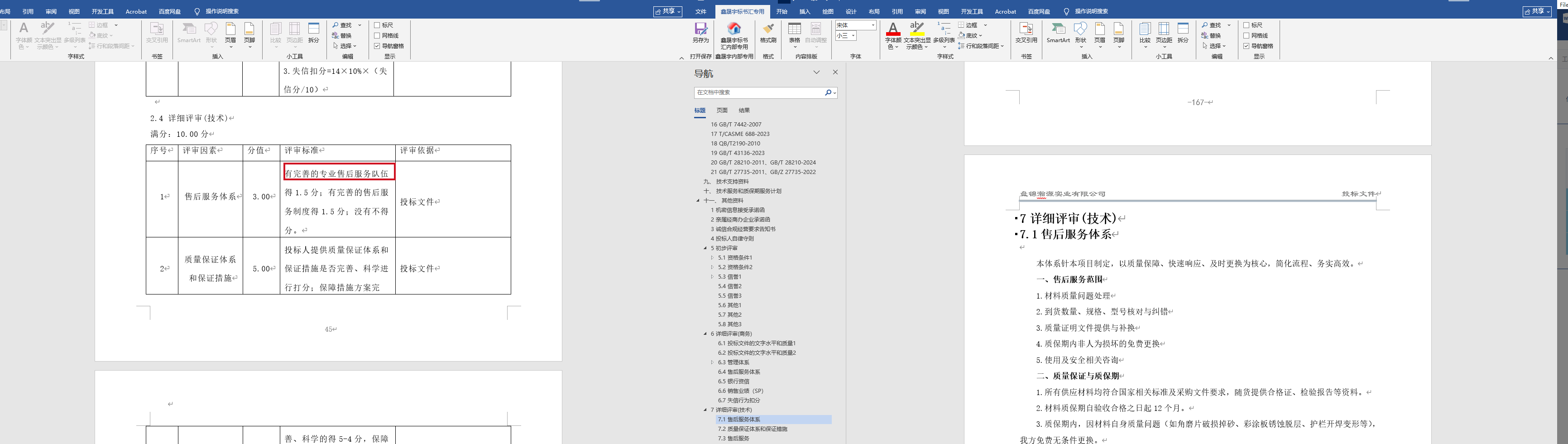The image size is (1568, 444).
Task: Uncheck 导航窗格 checkbox in right window
Action: pyautogui.click(x=1246, y=46)
